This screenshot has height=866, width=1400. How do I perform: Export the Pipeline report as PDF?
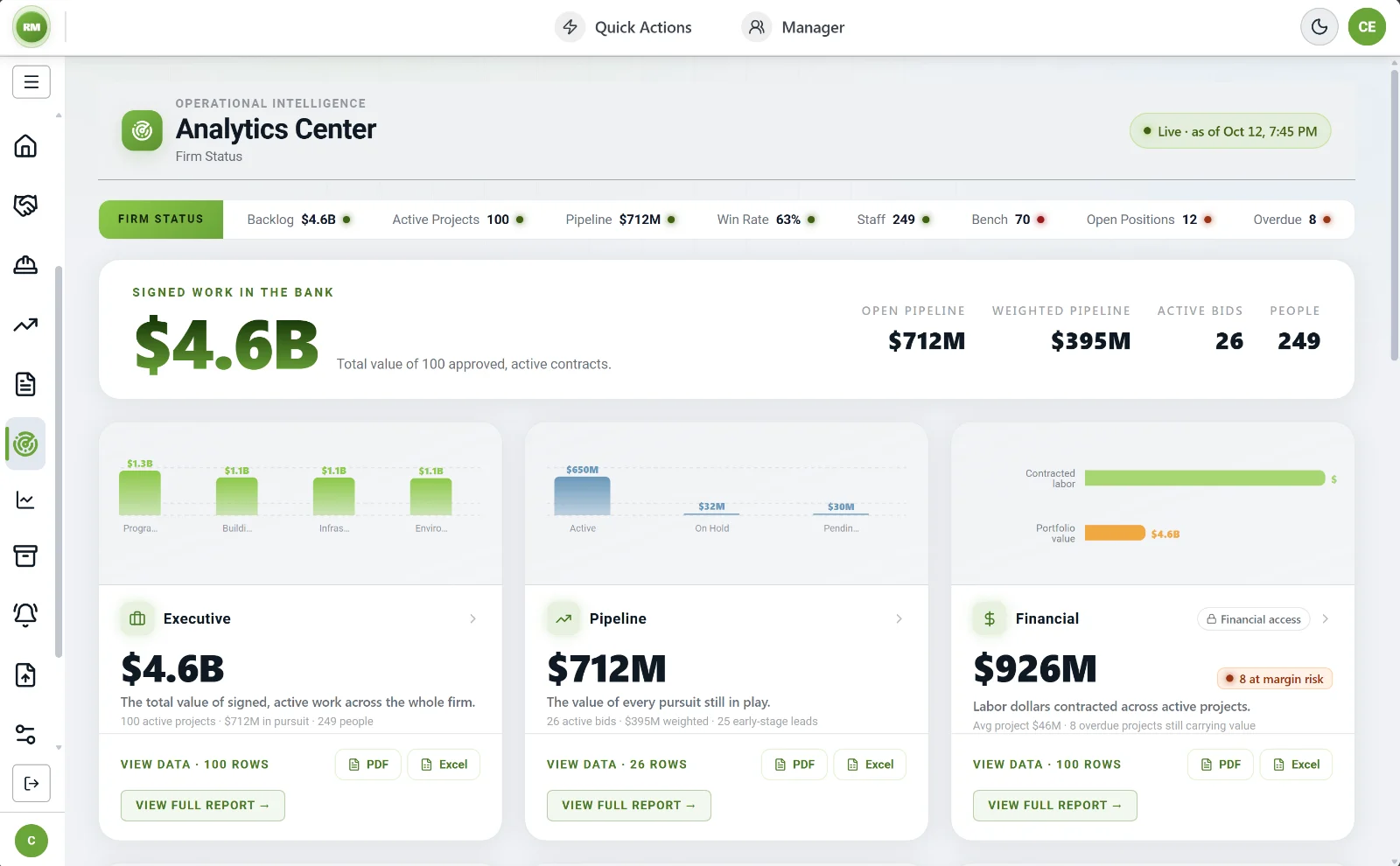(x=794, y=765)
